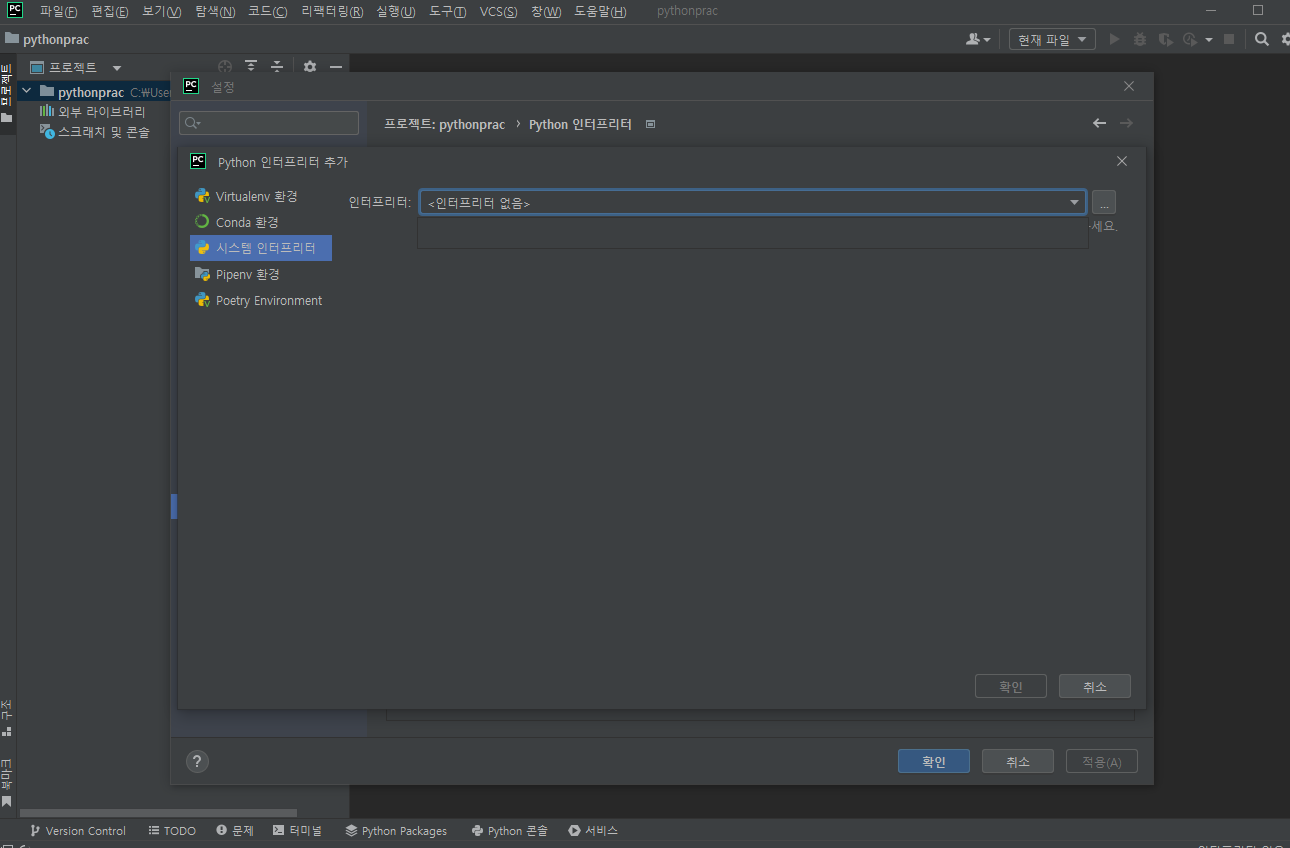
Task: Open the TODO tool window
Action: click(172, 831)
